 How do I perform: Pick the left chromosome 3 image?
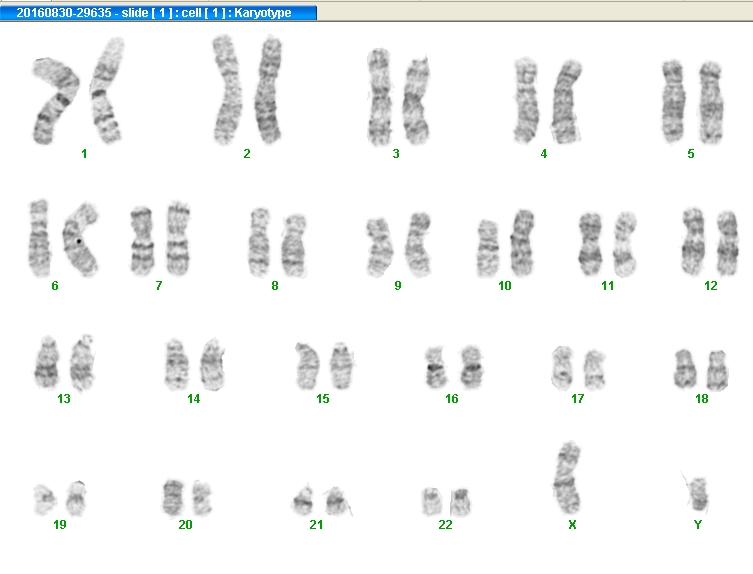click(x=379, y=96)
